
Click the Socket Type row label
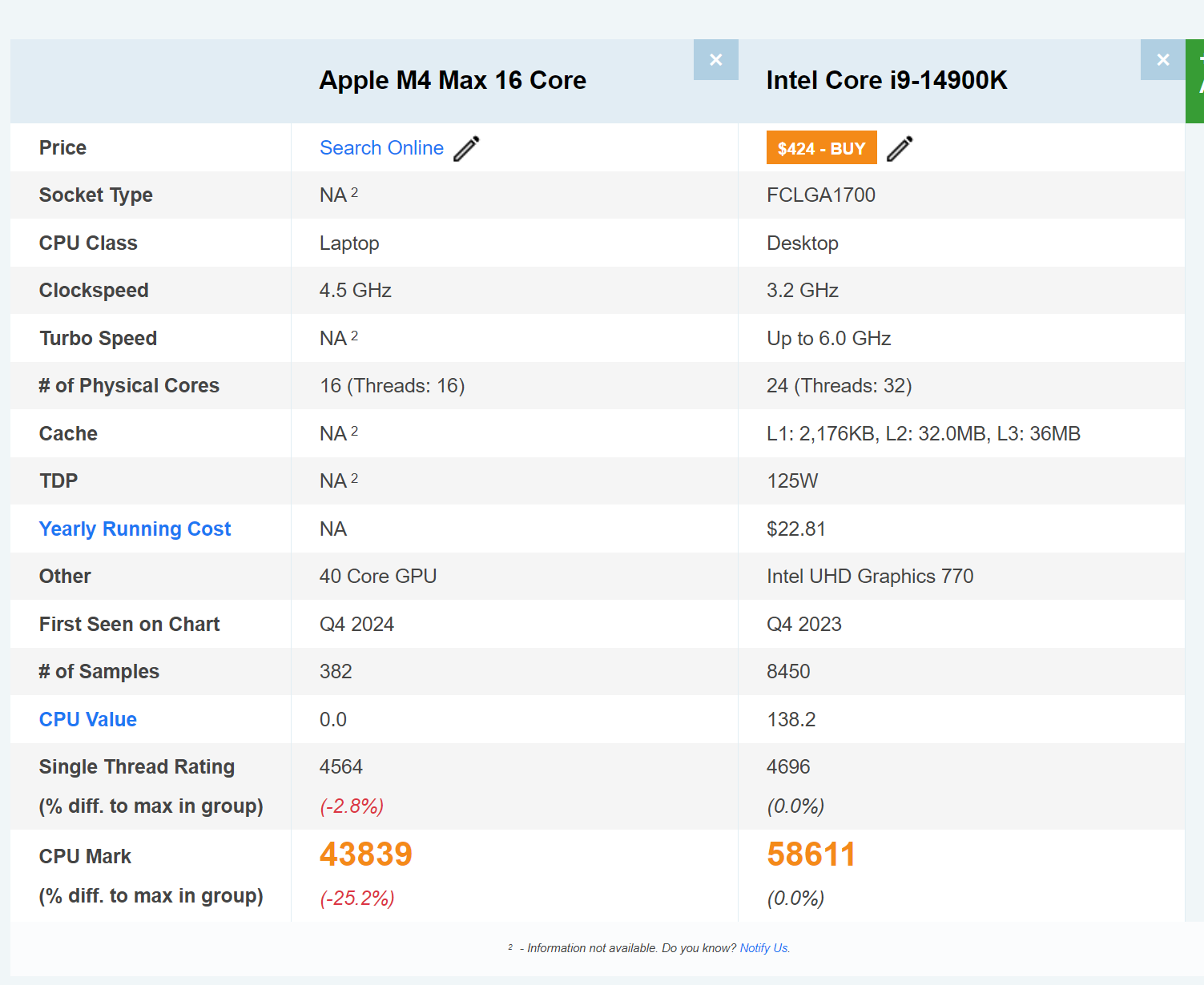(x=96, y=195)
